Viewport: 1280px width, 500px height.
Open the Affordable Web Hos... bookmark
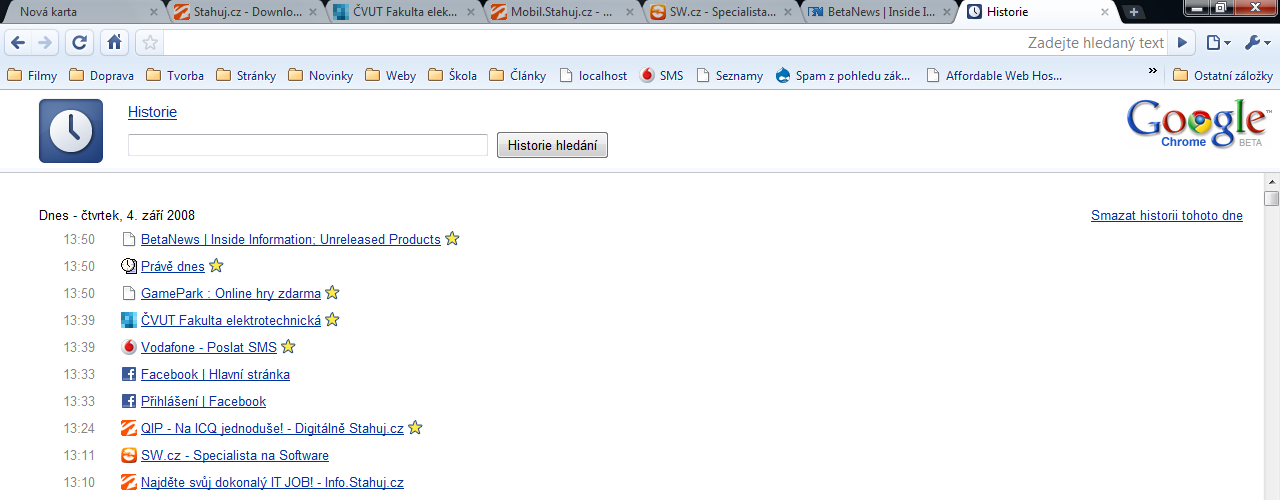[x=994, y=75]
